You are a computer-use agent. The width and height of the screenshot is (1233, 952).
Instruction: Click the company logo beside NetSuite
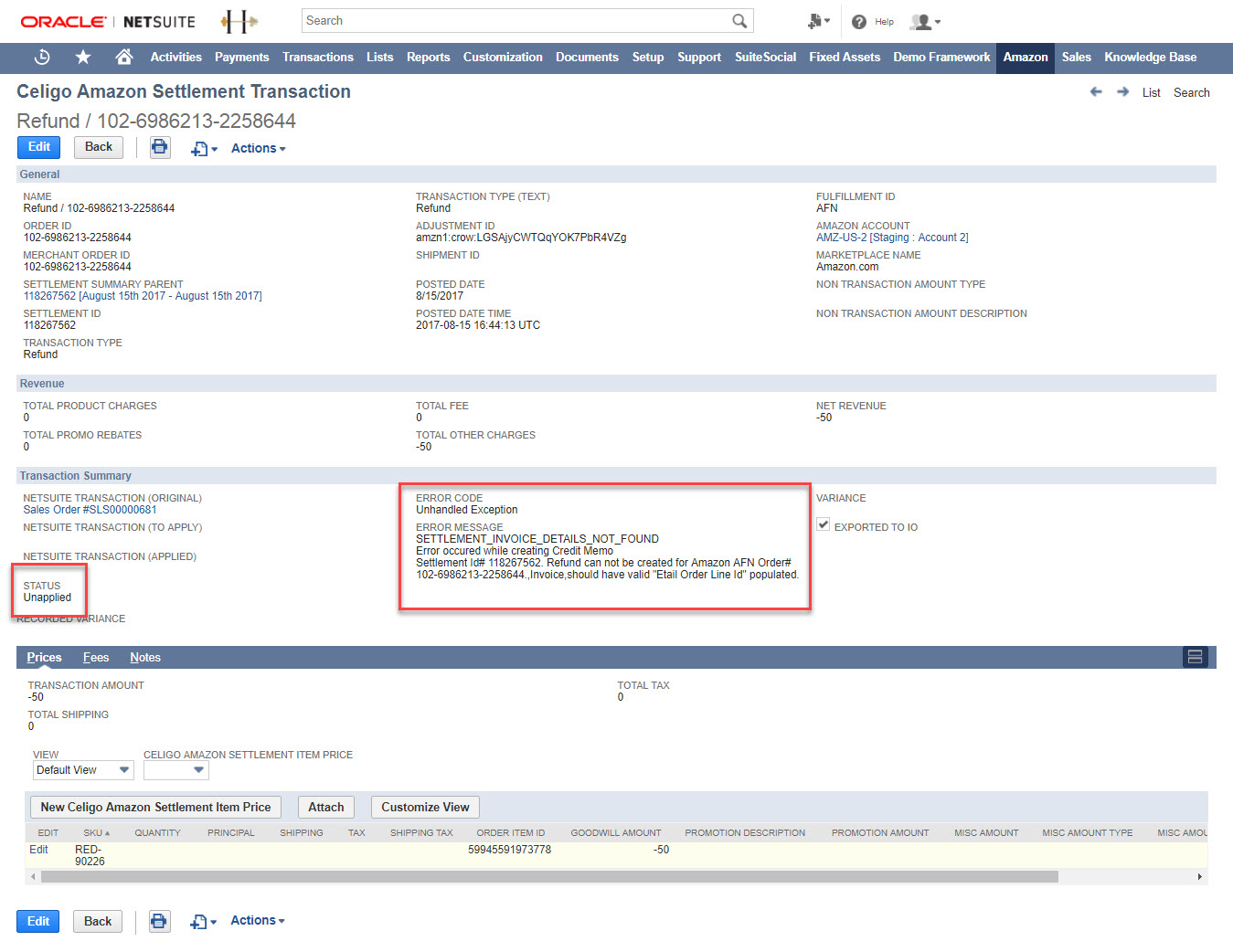[x=239, y=21]
